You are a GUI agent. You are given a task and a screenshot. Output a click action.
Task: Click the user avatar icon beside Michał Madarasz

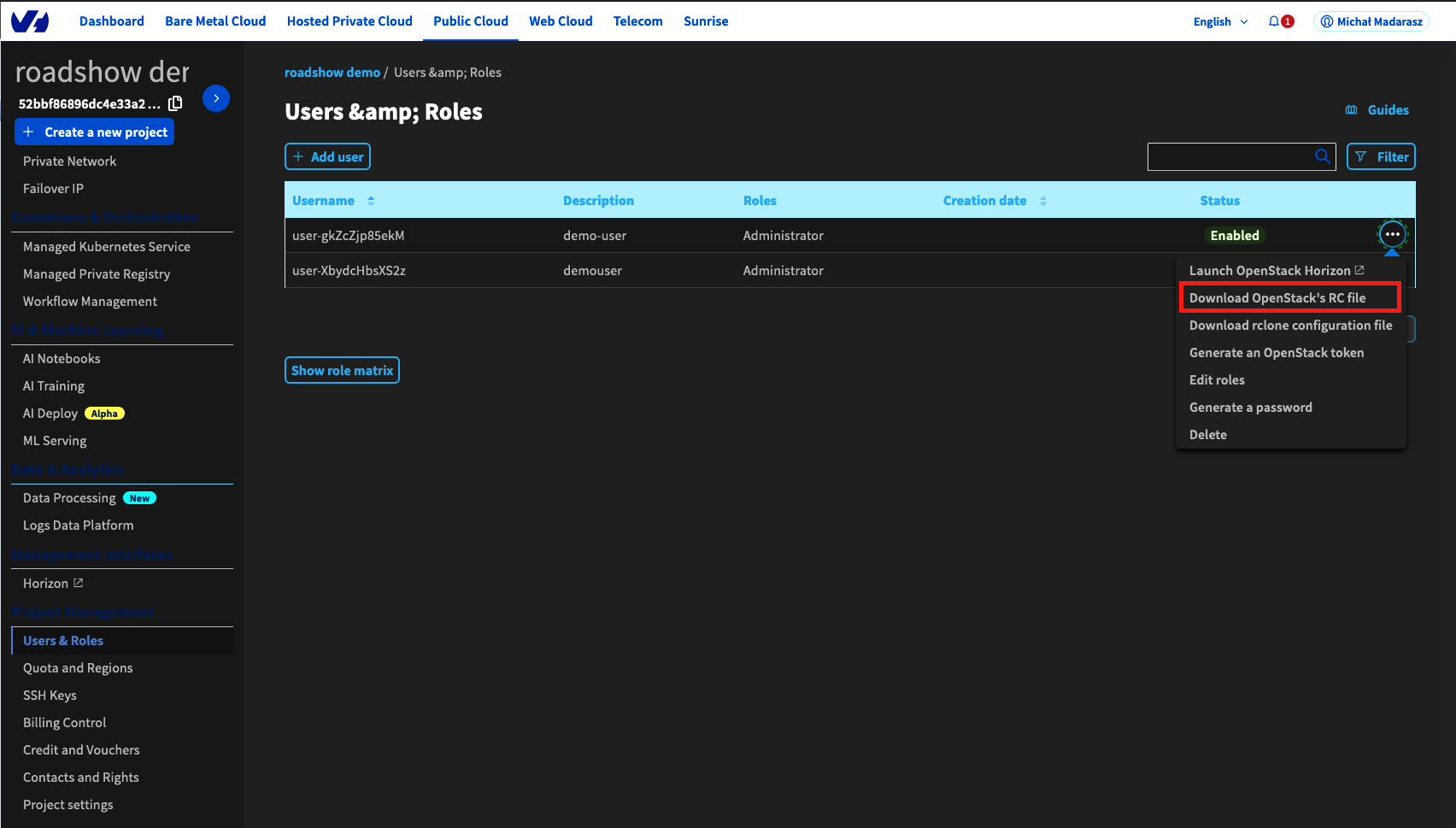coord(1327,21)
